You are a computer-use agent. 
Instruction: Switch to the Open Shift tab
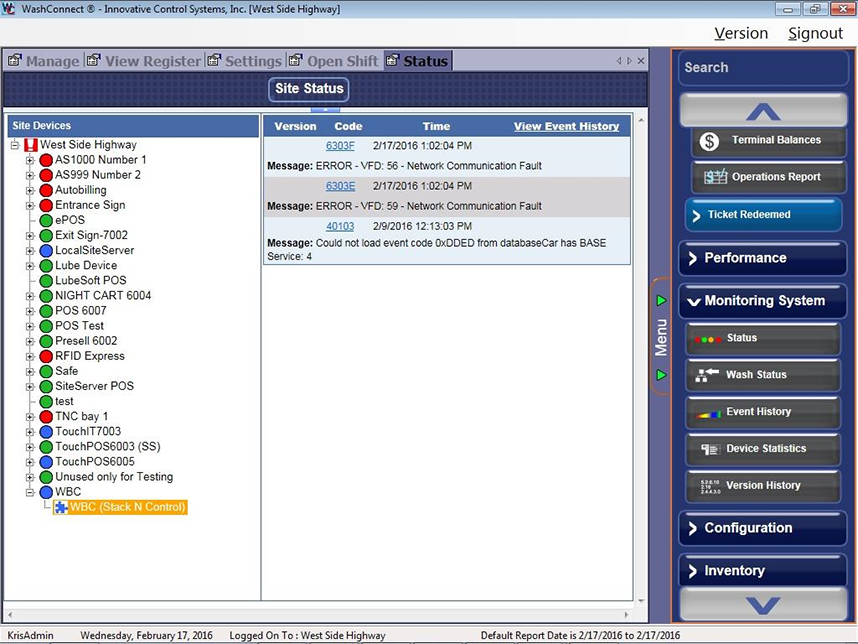point(342,61)
